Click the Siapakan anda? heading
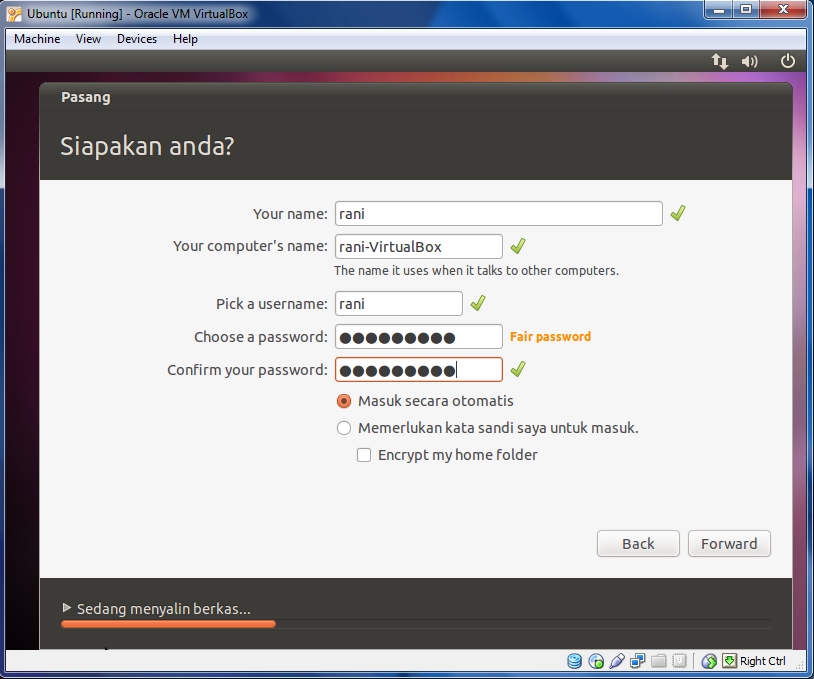 [147, 146]
